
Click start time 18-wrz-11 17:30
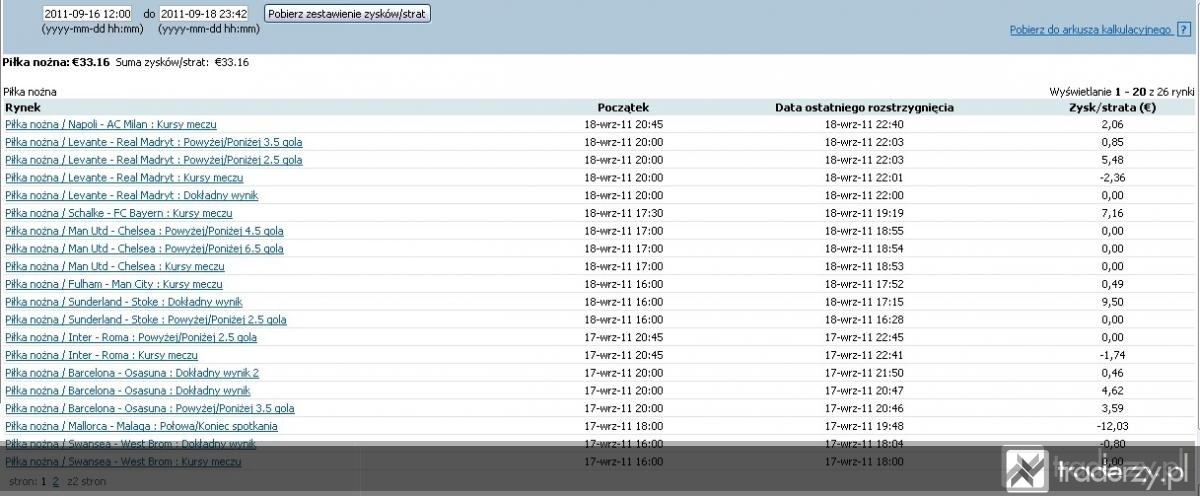pos(623,214)
